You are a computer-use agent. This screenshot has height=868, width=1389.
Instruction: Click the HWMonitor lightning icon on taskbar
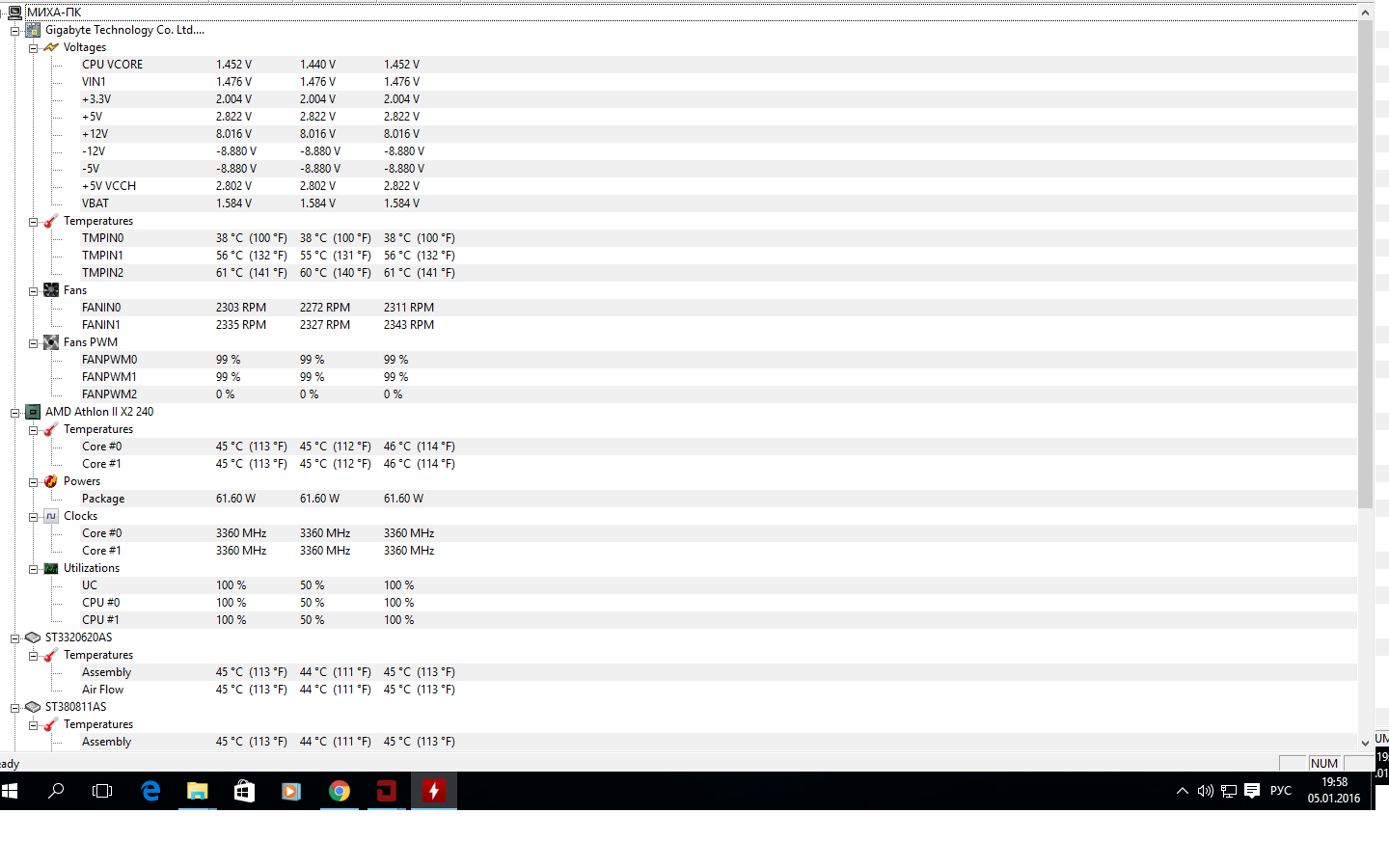click(x=434, y=791)
